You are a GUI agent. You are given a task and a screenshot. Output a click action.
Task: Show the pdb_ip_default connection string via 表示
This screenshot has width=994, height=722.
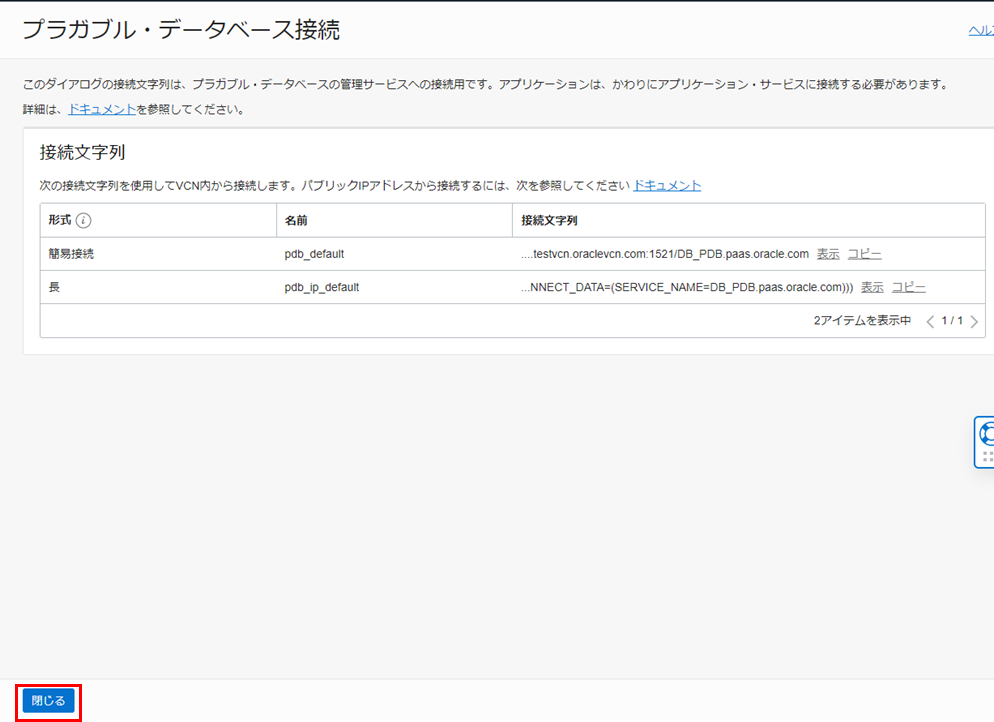(872, 287)
